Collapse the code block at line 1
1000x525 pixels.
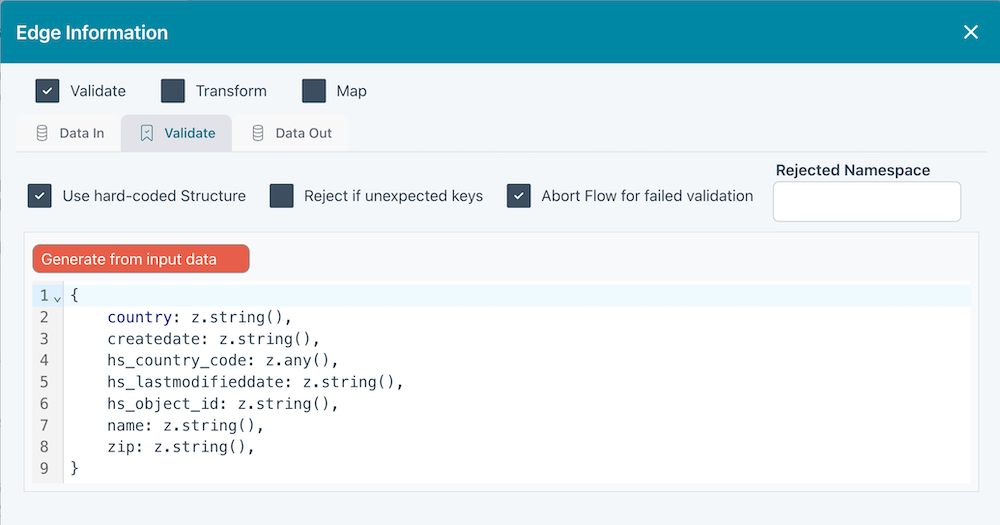[x=58, y=297]
